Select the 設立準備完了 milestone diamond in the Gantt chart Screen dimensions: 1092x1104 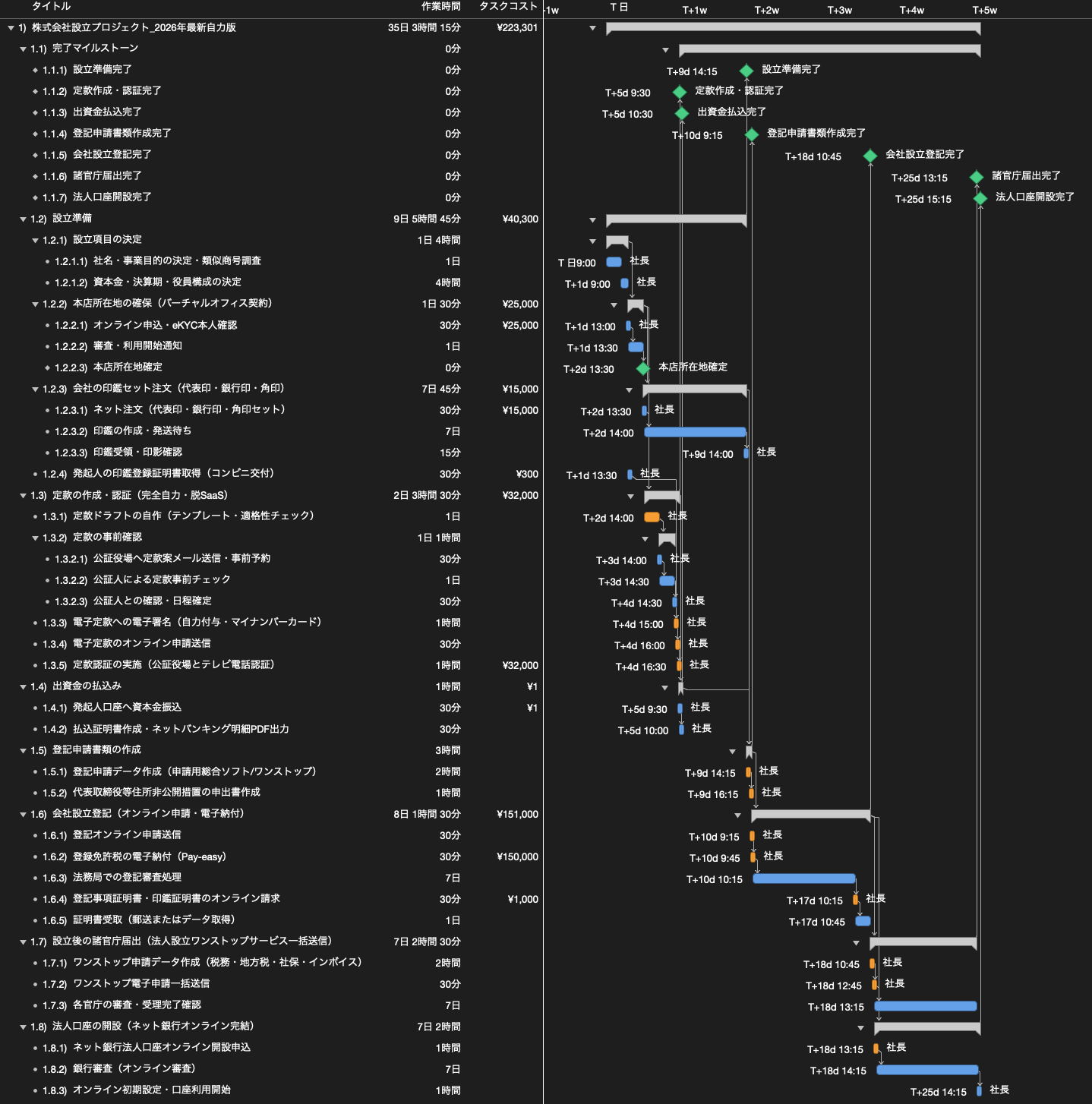tap(746, 71)
